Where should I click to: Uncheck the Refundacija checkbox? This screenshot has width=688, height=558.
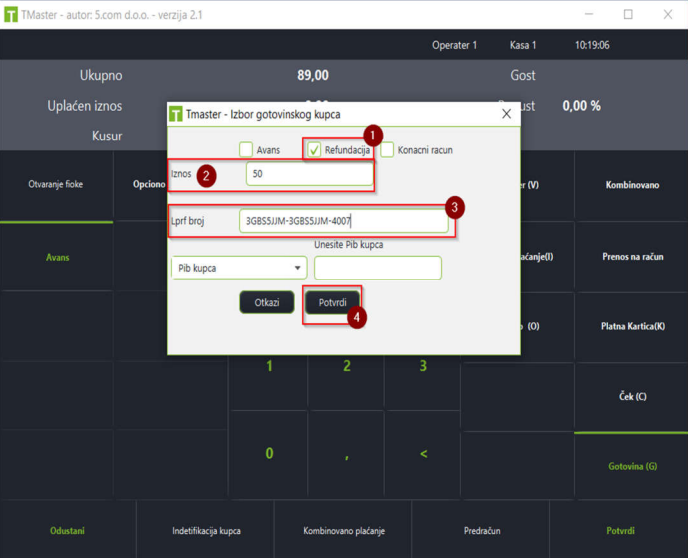(314, 150)
